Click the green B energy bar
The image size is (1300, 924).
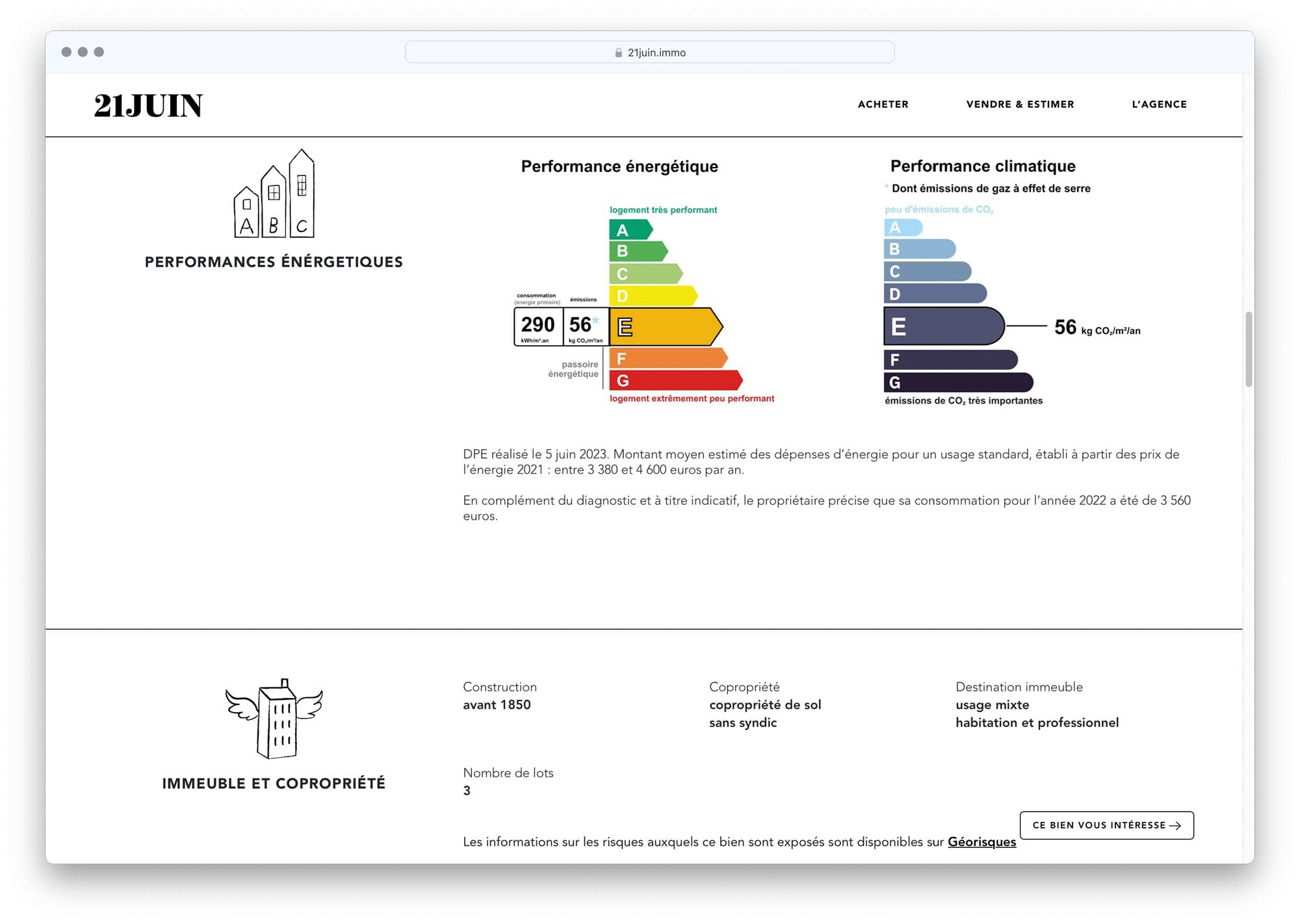[x=638, y=251]
